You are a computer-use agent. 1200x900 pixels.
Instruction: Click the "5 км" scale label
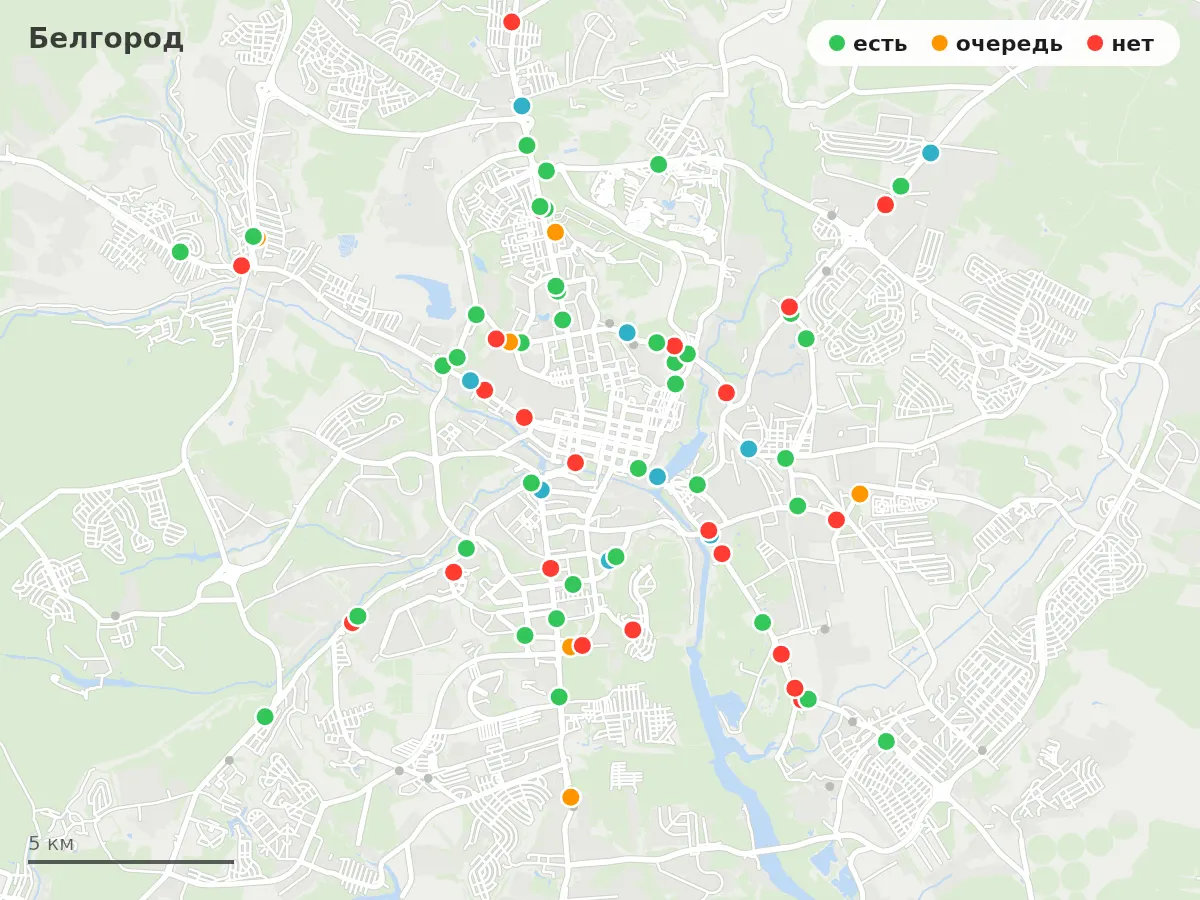(x=51, y=843)
